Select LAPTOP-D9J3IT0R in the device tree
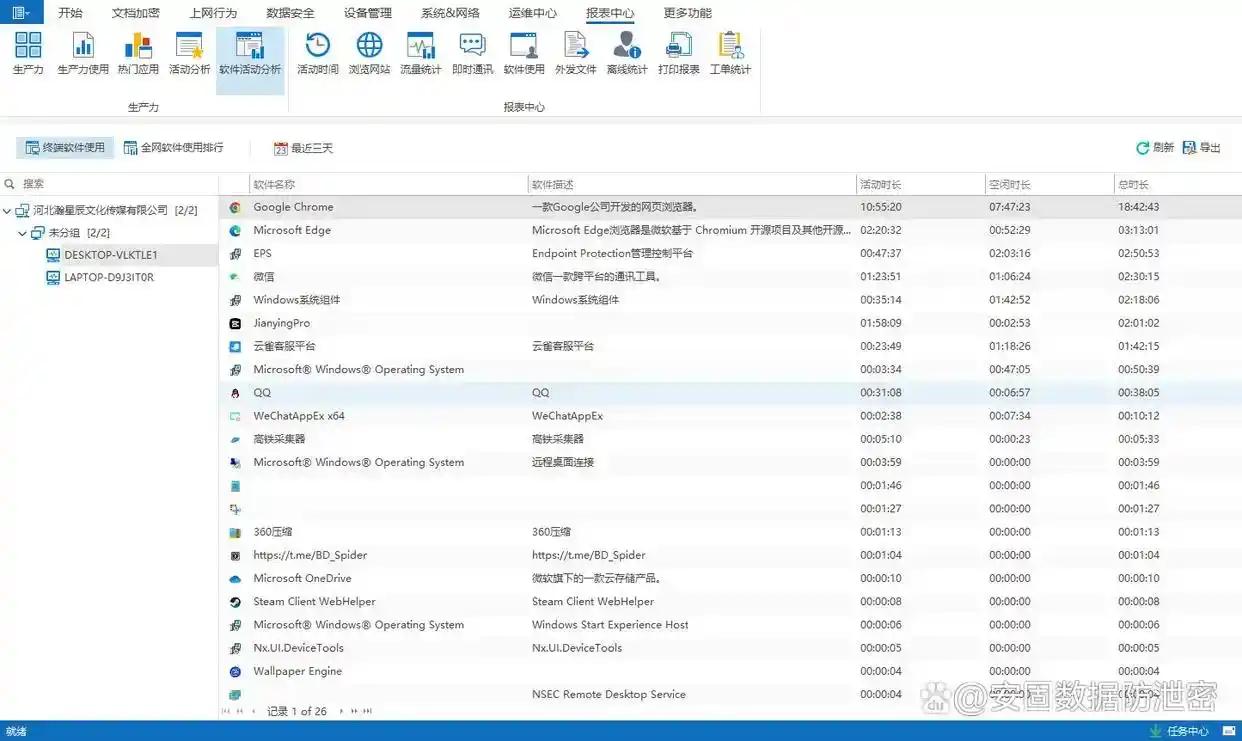The height and width of the screenshot is (741, 1242). point(109,278)
